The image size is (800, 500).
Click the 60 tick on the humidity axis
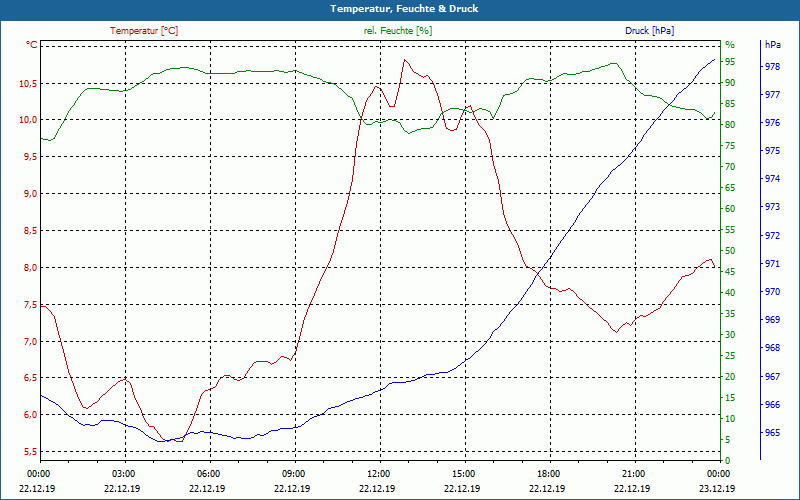(x=730, y=209)
